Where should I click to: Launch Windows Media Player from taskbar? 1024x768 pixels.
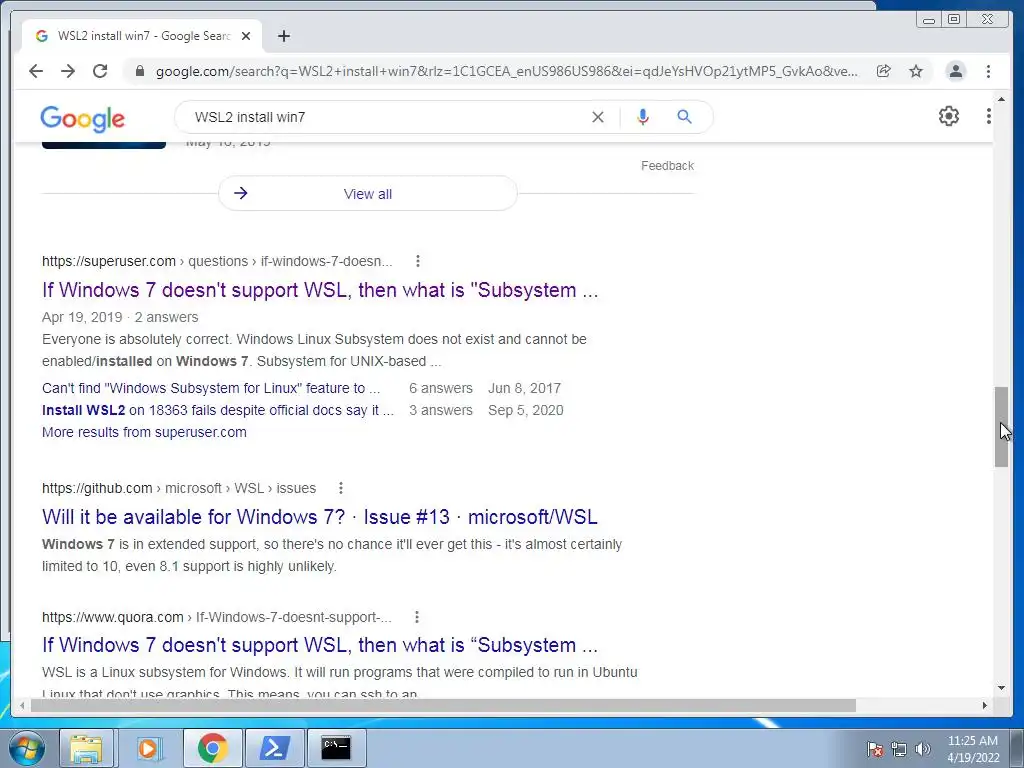(x=148, y=748)
